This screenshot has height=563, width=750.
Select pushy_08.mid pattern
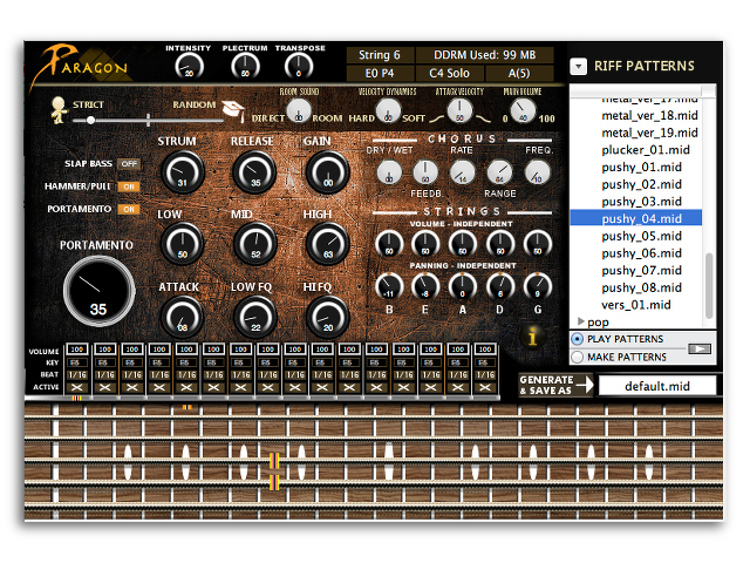click(641, 287)
